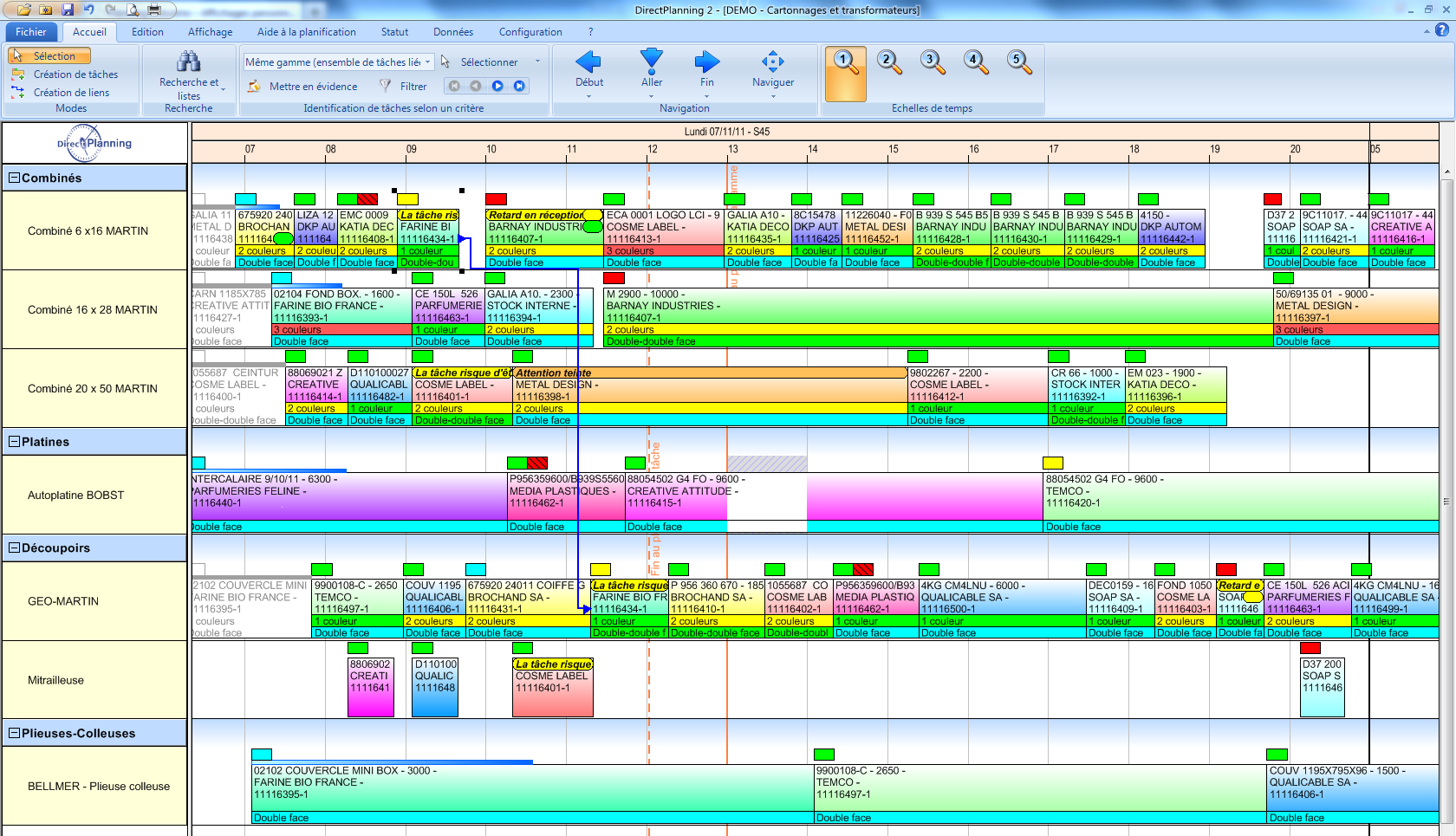Open the Même gamme criteria combo box

click(338, 62)
